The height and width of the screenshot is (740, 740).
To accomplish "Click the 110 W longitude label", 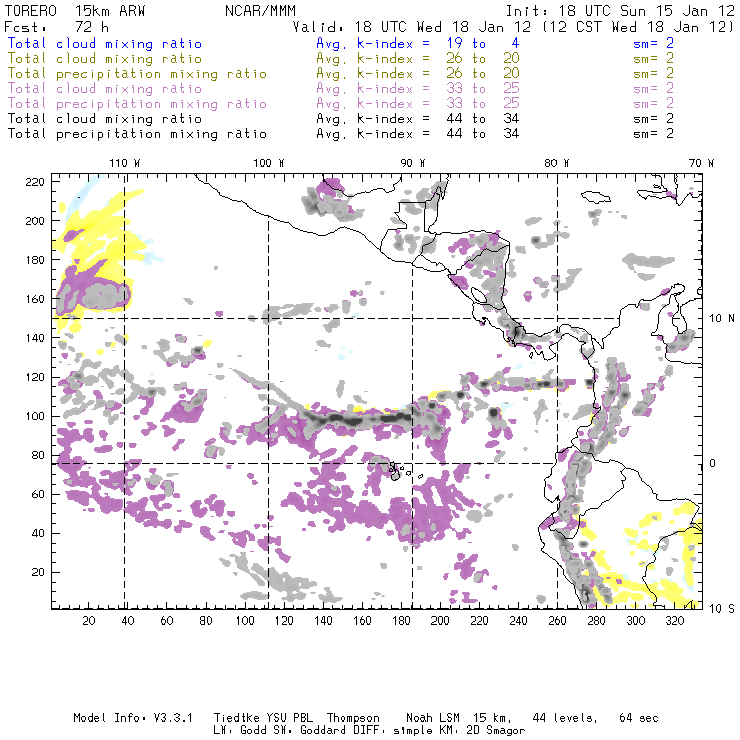I will [123, 163].
